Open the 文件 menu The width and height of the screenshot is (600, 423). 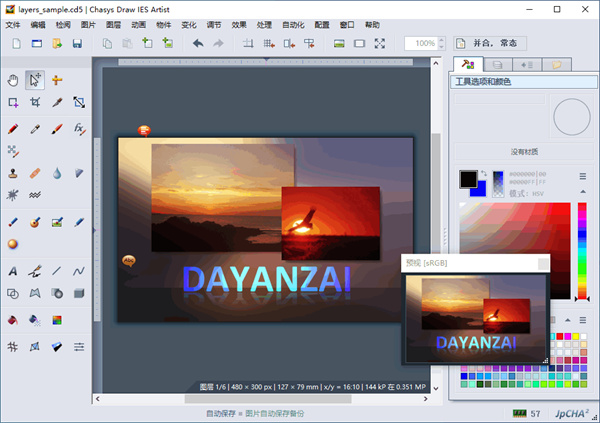pyautogui.click(x=13, y=25)
